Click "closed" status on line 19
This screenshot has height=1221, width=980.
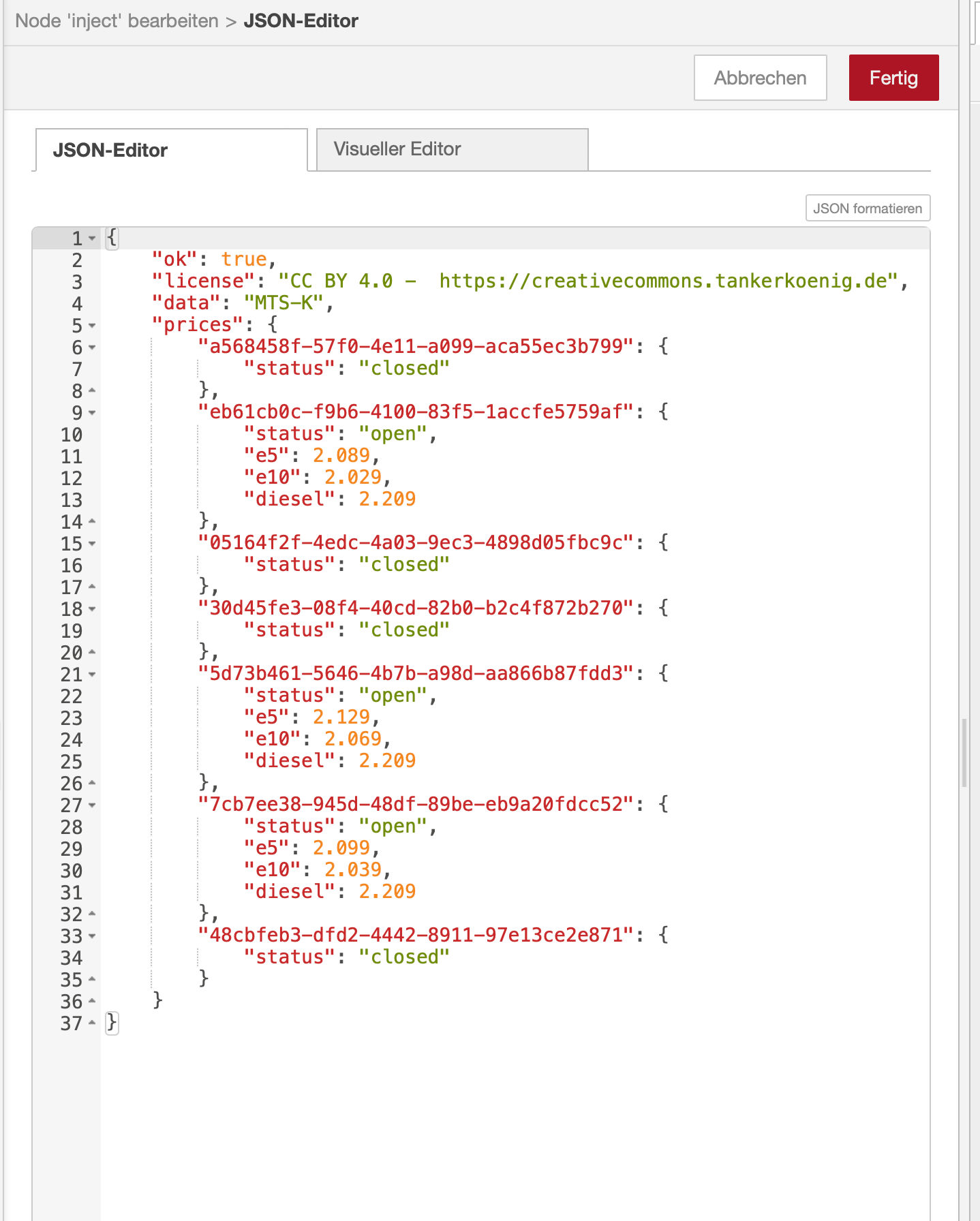405,630
